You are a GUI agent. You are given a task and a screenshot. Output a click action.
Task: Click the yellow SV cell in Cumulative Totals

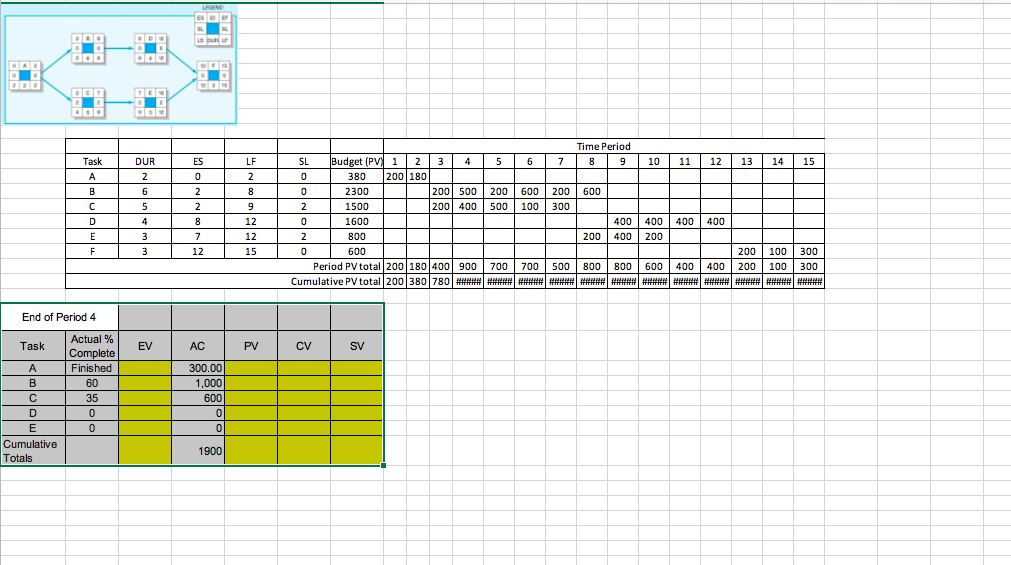(x=357, y=450)
